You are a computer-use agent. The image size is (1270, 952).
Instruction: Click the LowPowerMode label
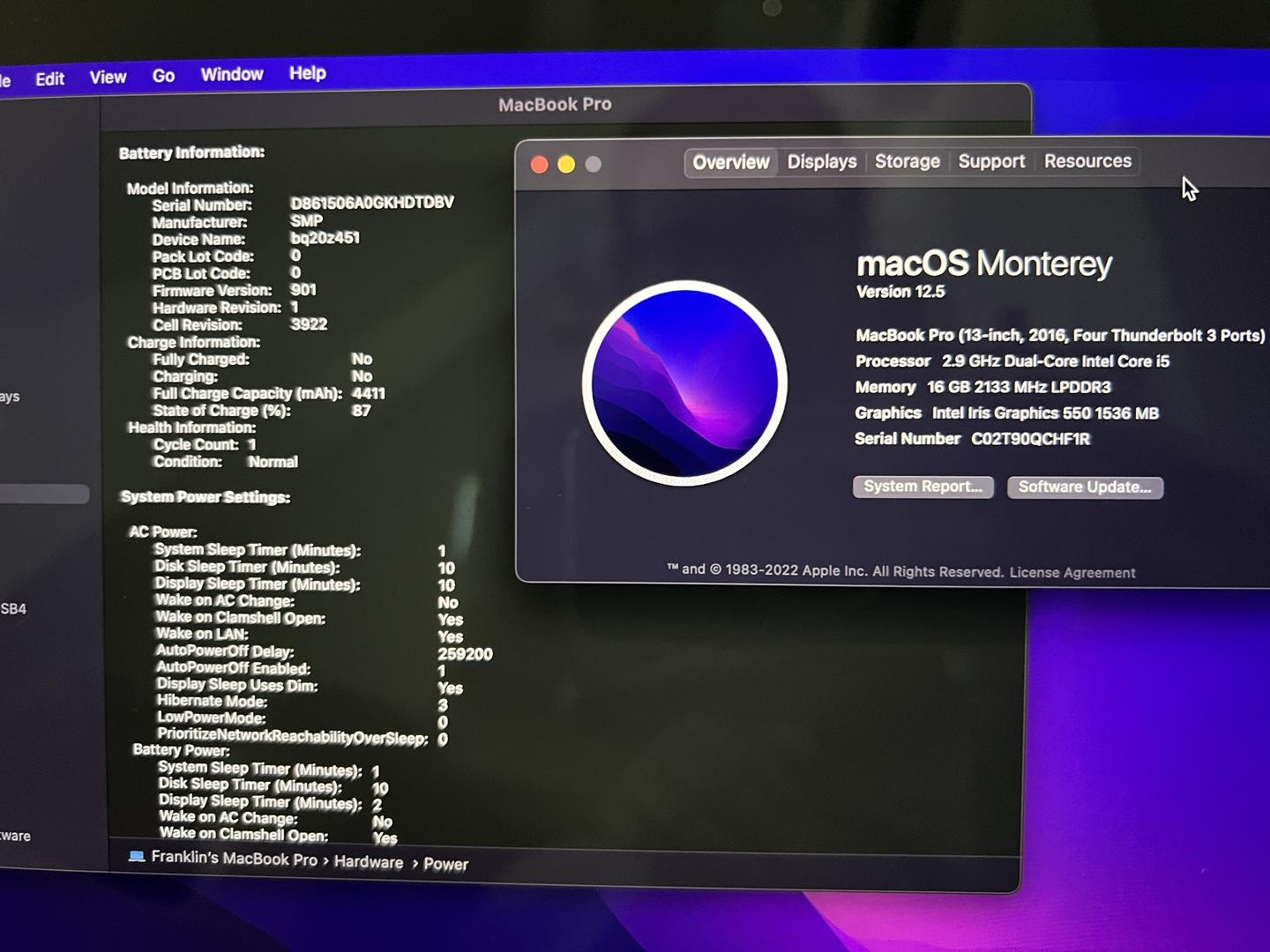tap(211, 718)
